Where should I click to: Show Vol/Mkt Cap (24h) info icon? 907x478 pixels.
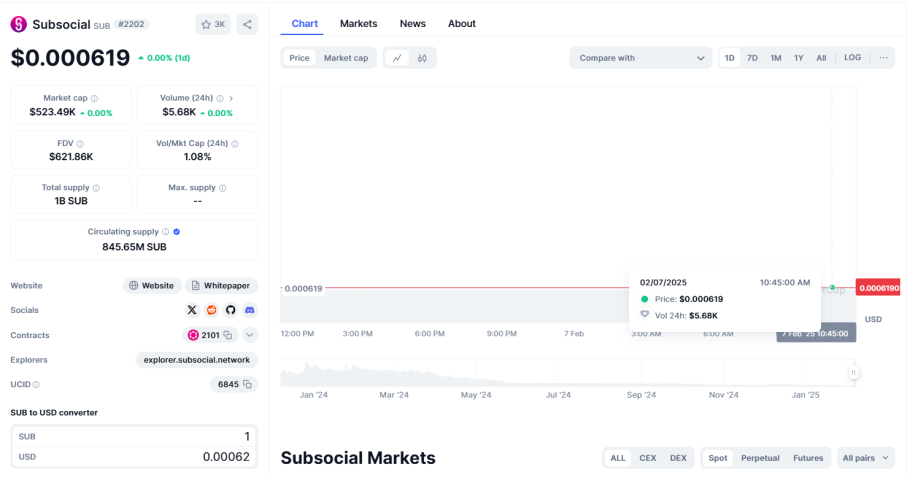point(235,144)
